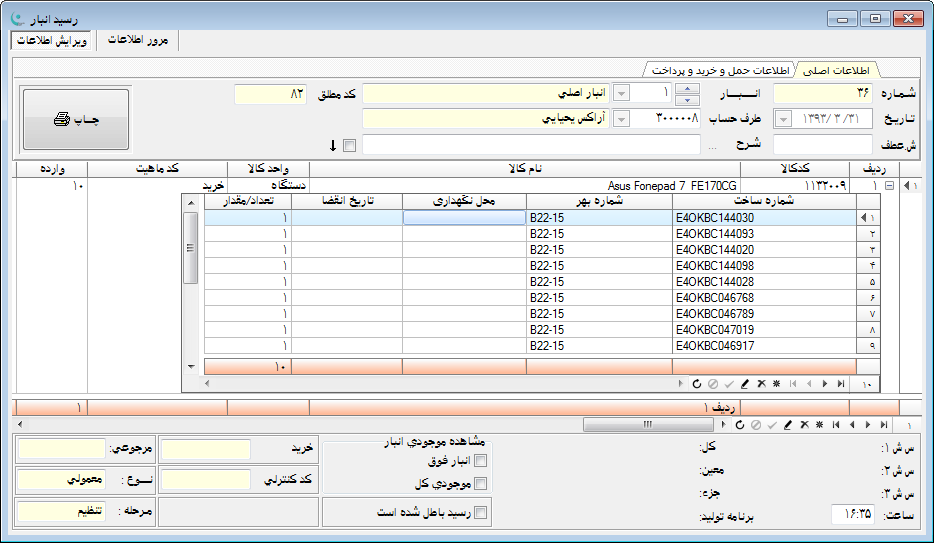934x543 pixels.
Task: Click the ساعت time field showing ۱۶:۳۵
Action: click(x=853, y=514)
